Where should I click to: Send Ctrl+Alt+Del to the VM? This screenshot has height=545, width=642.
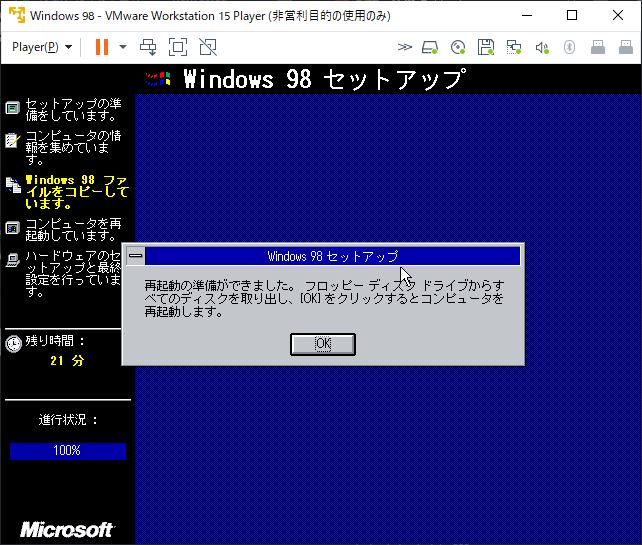[x=148, y=47]
